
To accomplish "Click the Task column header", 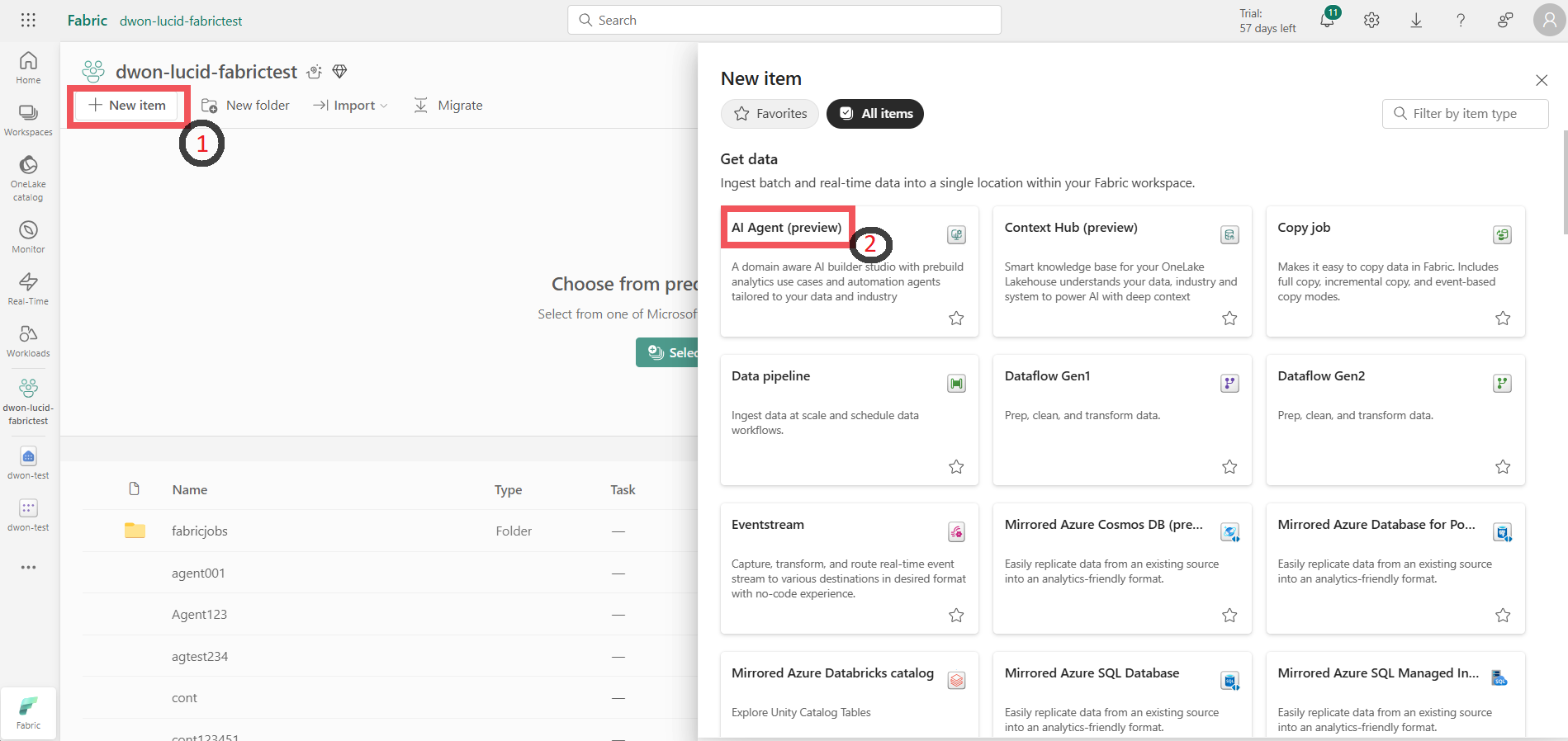I will click(x=623, y=489).
